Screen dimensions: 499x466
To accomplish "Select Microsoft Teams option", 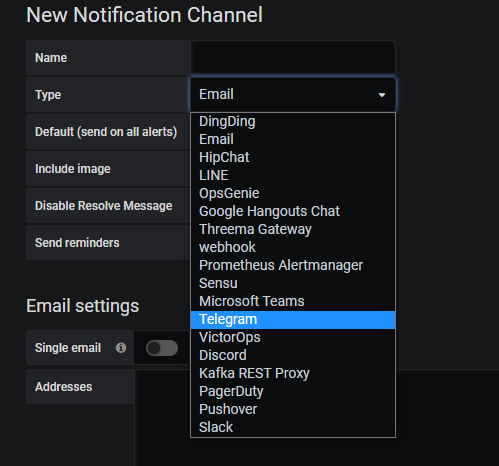I will click(x=293, y=301).
